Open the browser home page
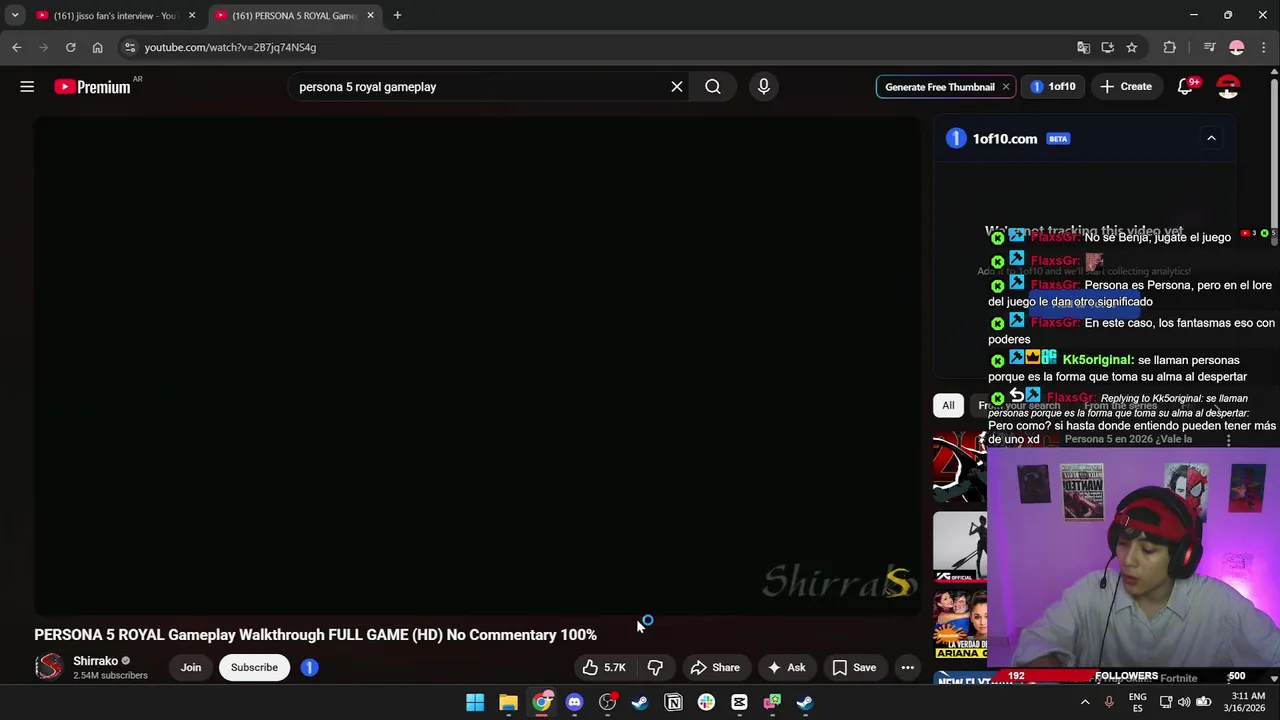The height and width of the screenshot is (720, 1280). pyautogui.click(x=97, y=47)
